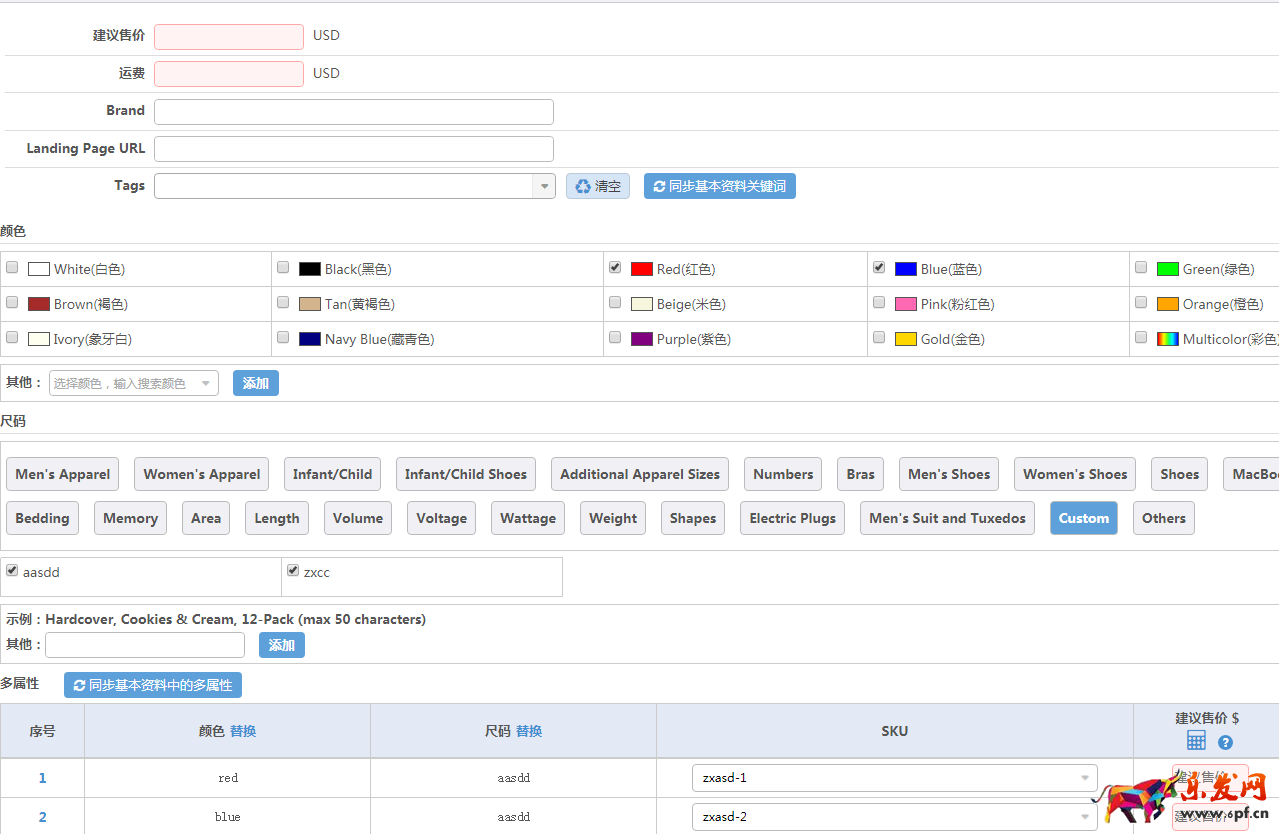This screenshot has height=834, width=1279.
Task: Focus the Landing Page URL input field
Action: 353,149
